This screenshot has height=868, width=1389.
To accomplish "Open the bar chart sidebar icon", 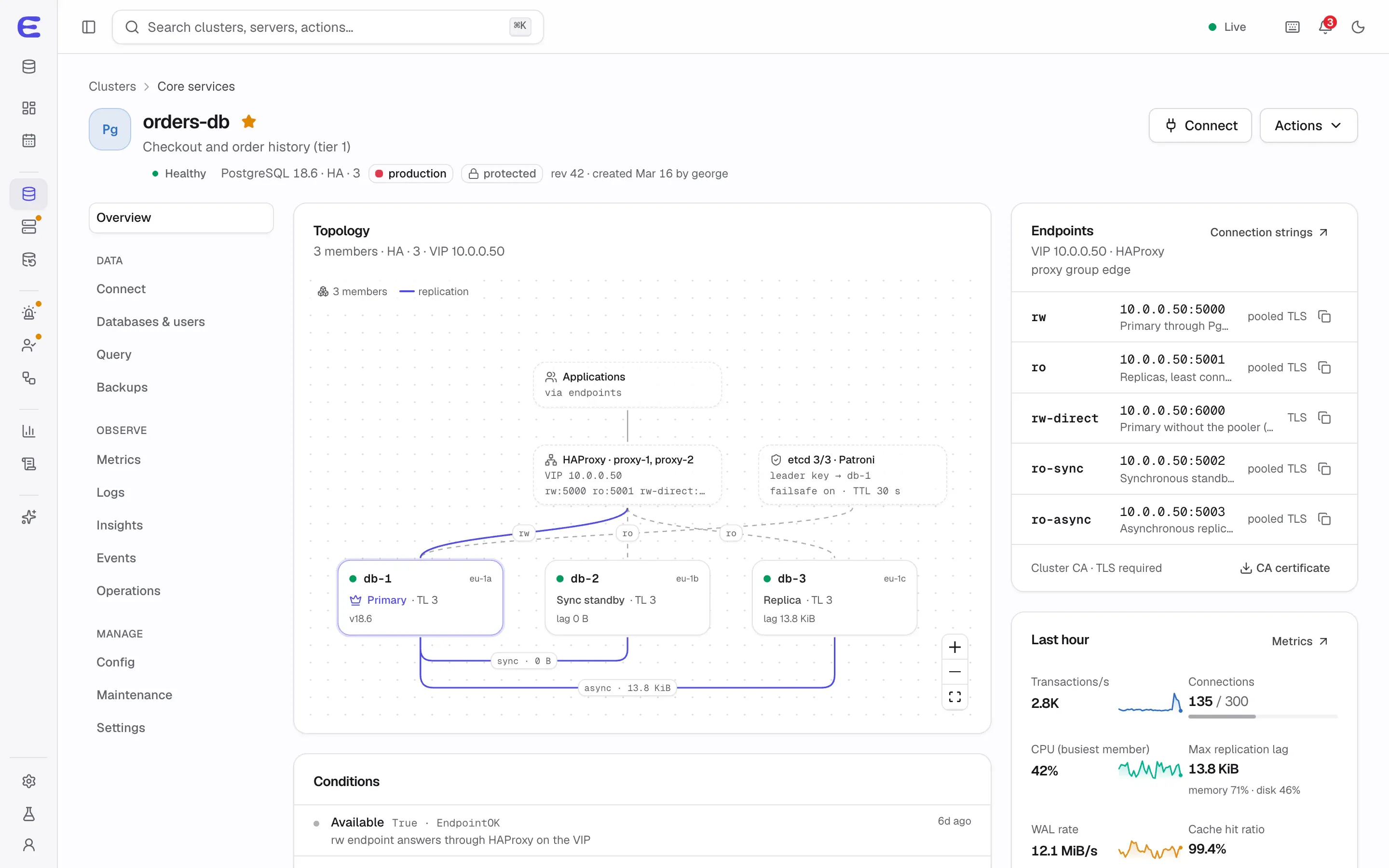I will coord(29,431).
